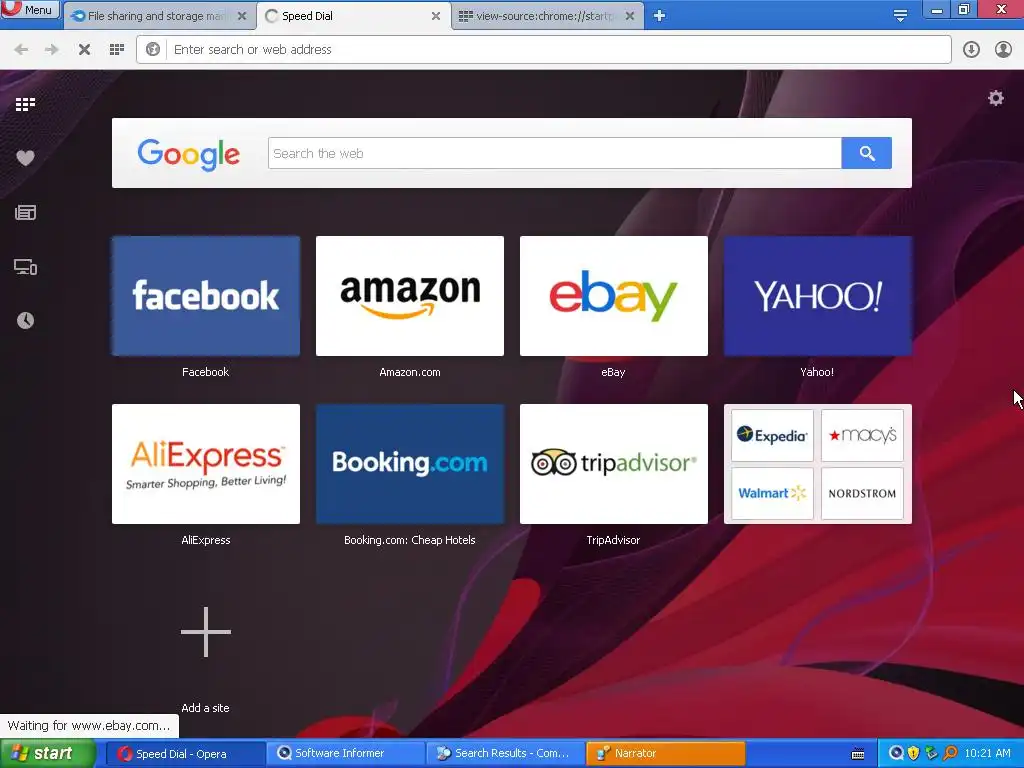The height and width of the screenshot is (768, 1024).
Task: Go back with the back arrow
Action: point(21,50)
